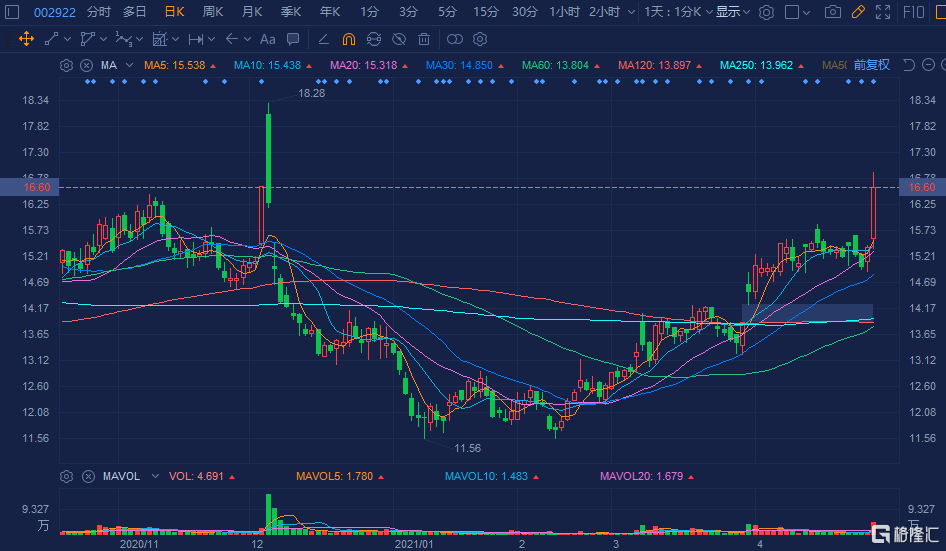This screenshot has height=551, width=946.
Task: Switch to 周K weekly chart
Action: coord(213,12)
